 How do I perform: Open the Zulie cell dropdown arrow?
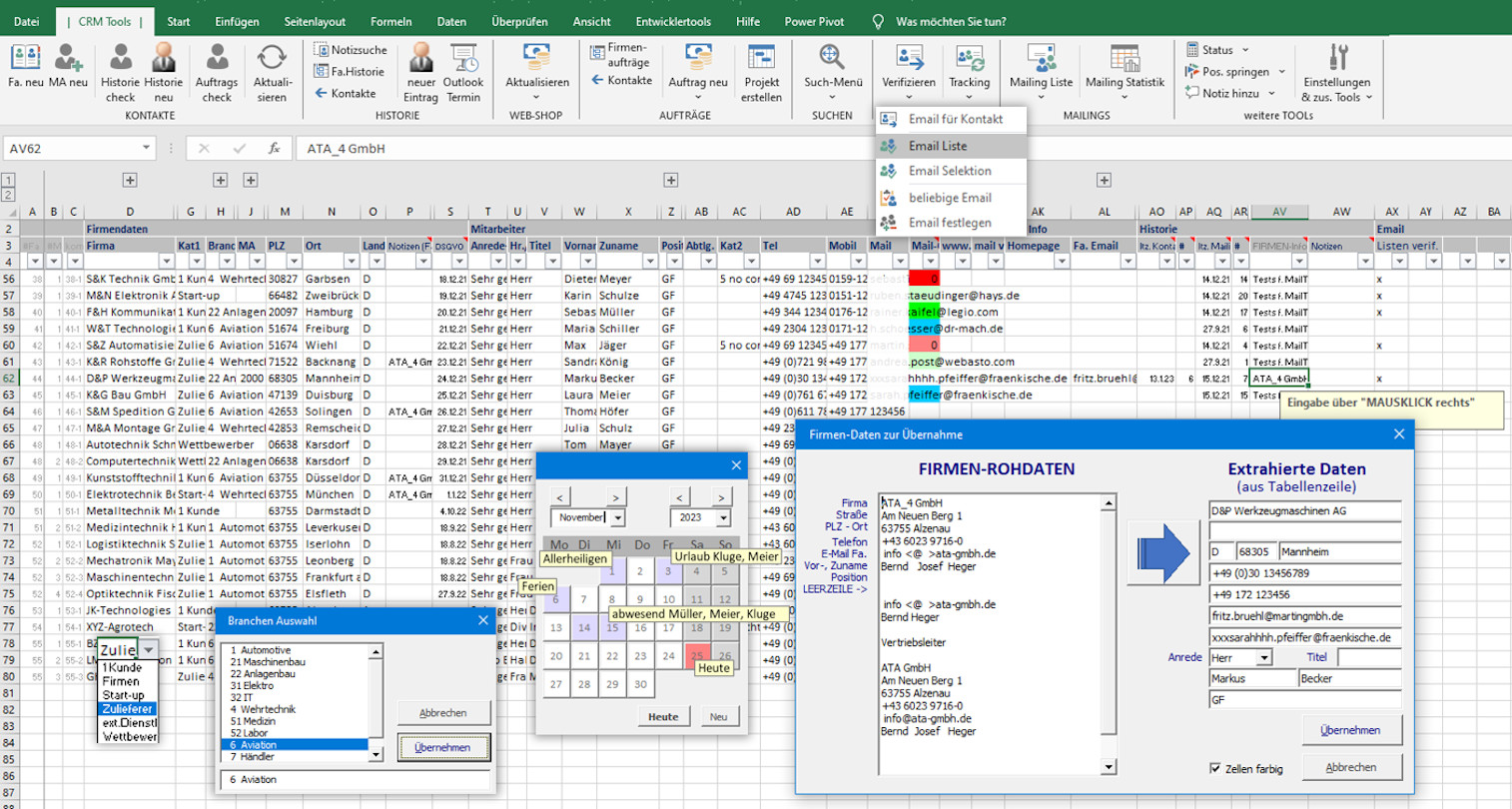pos(149,649)
